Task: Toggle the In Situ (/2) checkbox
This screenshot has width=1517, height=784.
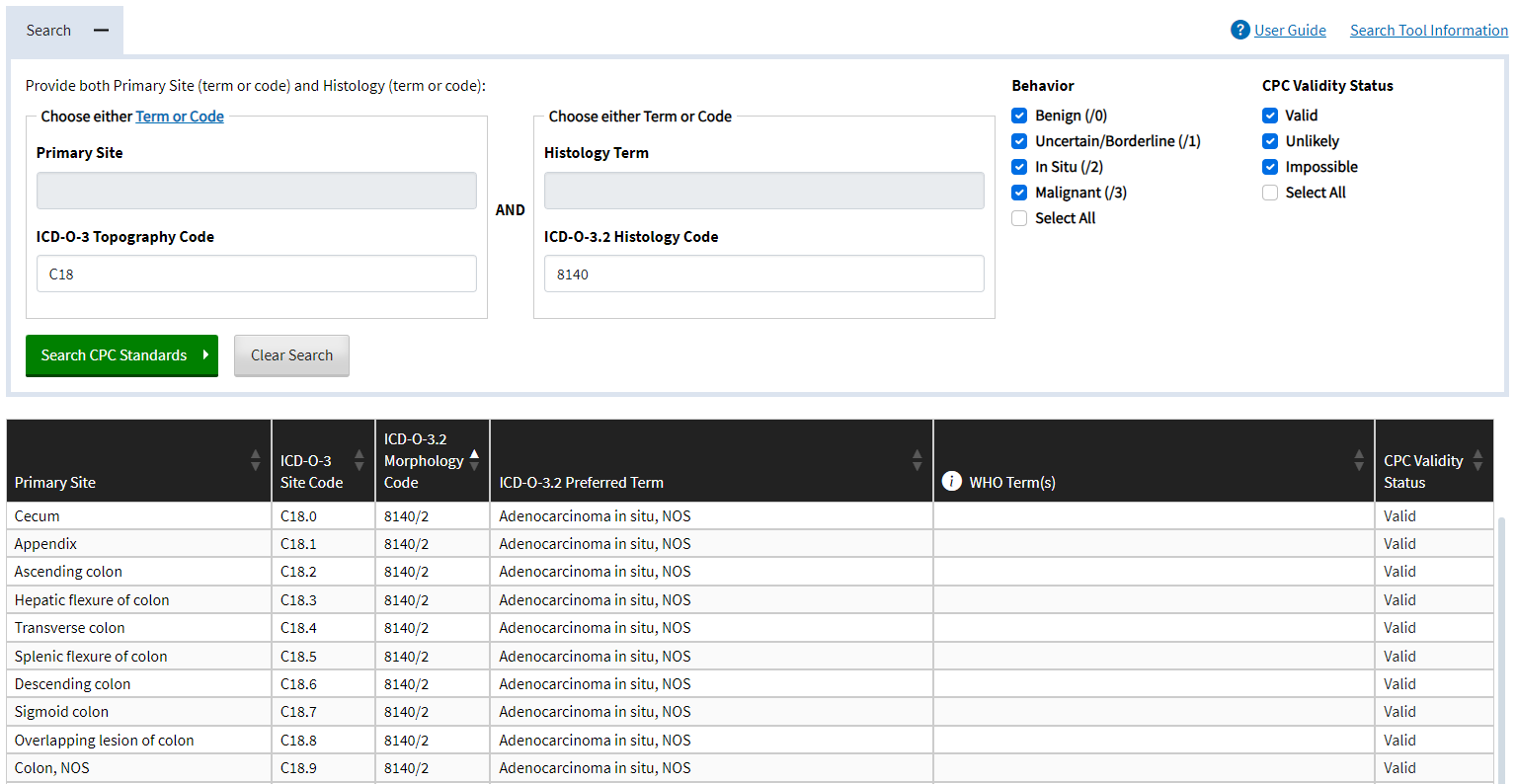Action: [1019, 167]
